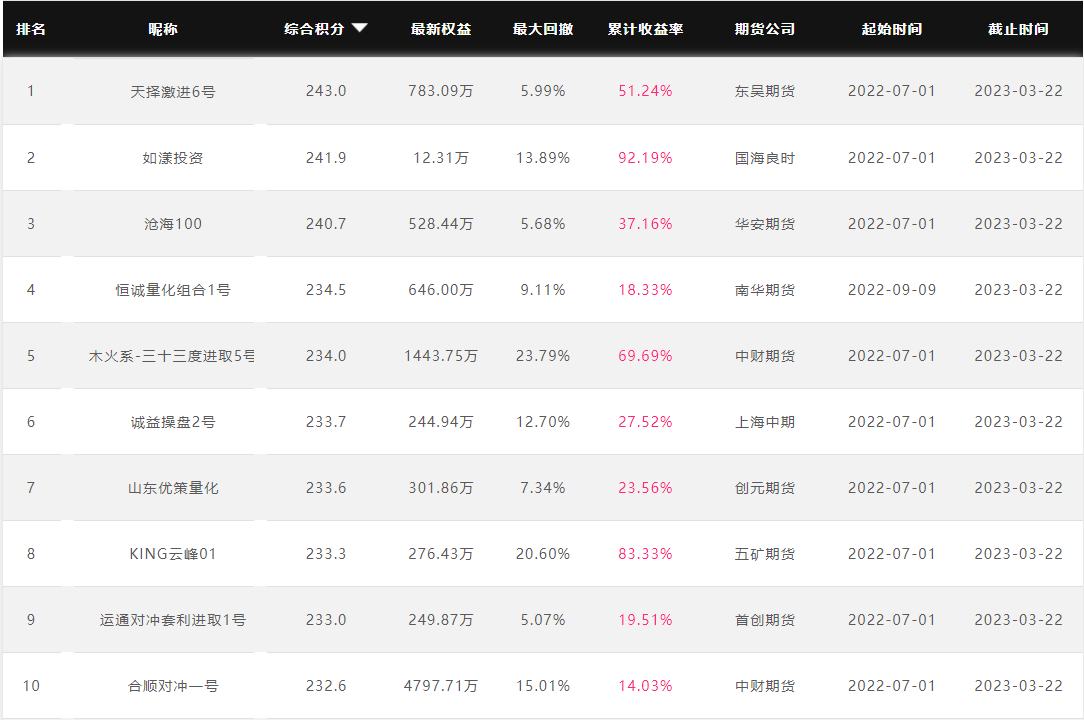Select the 23.56% cumulative return value
This screenshot has height=720, width=1084.
[645, 488]
